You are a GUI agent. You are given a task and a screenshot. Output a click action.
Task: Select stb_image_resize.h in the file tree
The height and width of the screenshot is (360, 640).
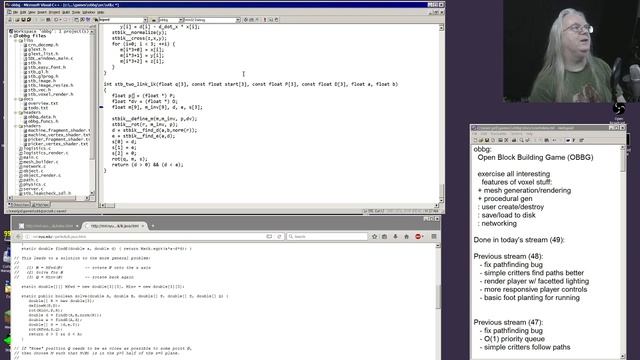[51, 85]
